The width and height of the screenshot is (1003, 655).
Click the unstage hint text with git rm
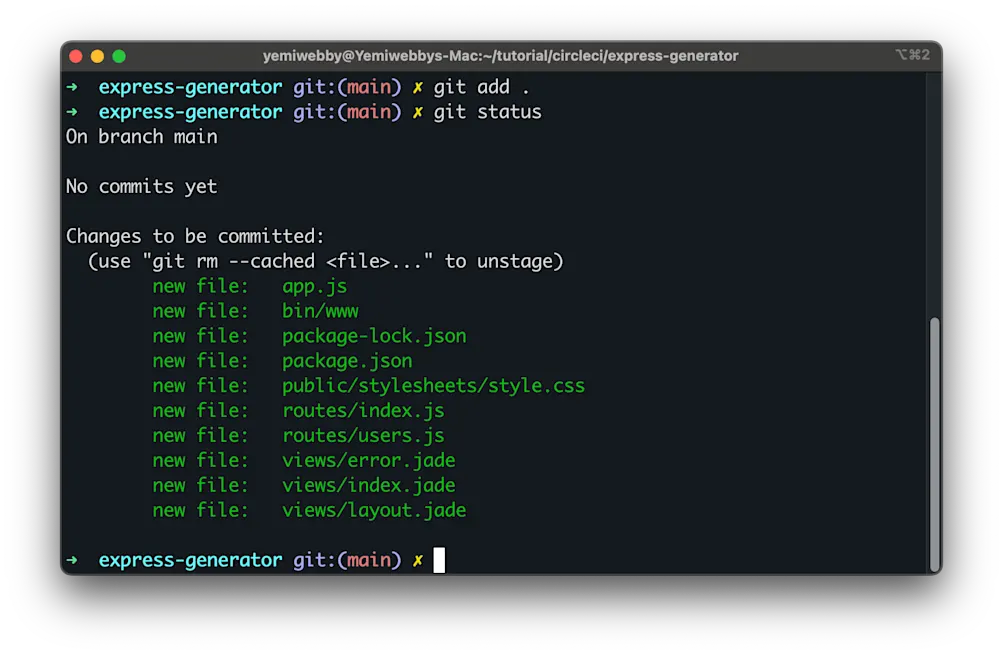coord(325,261)
